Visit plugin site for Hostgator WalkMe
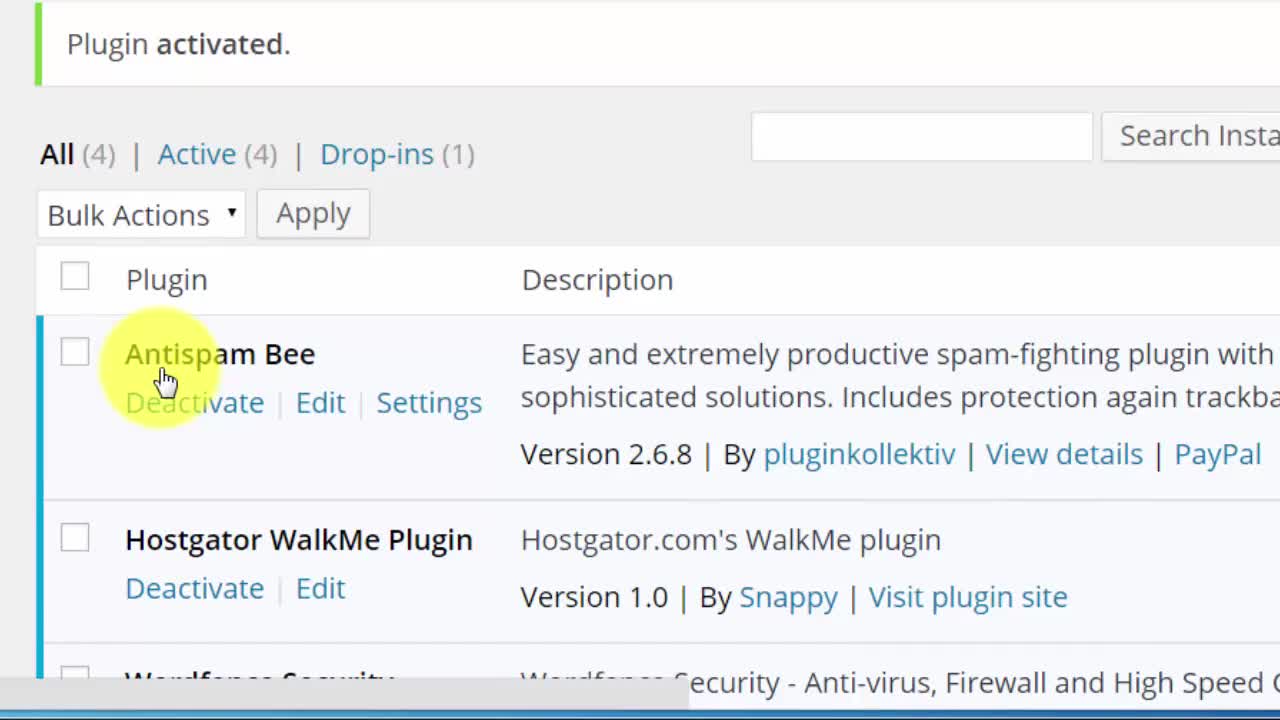This screenshot has height=720, width=1280. [x=968, y=597]
